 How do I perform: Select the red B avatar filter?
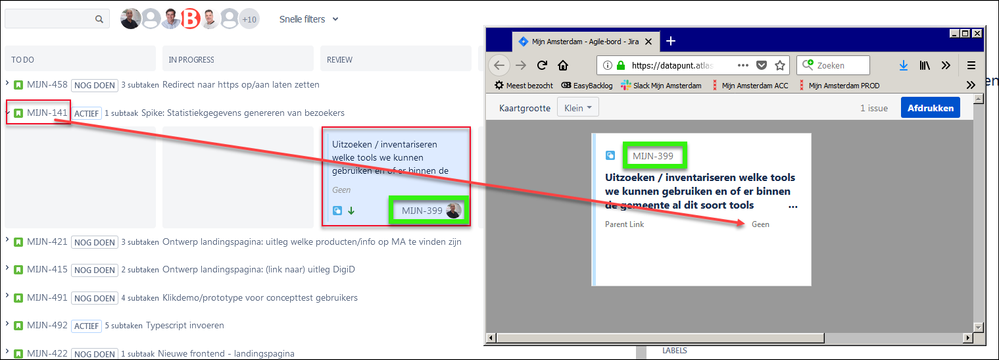190,19
